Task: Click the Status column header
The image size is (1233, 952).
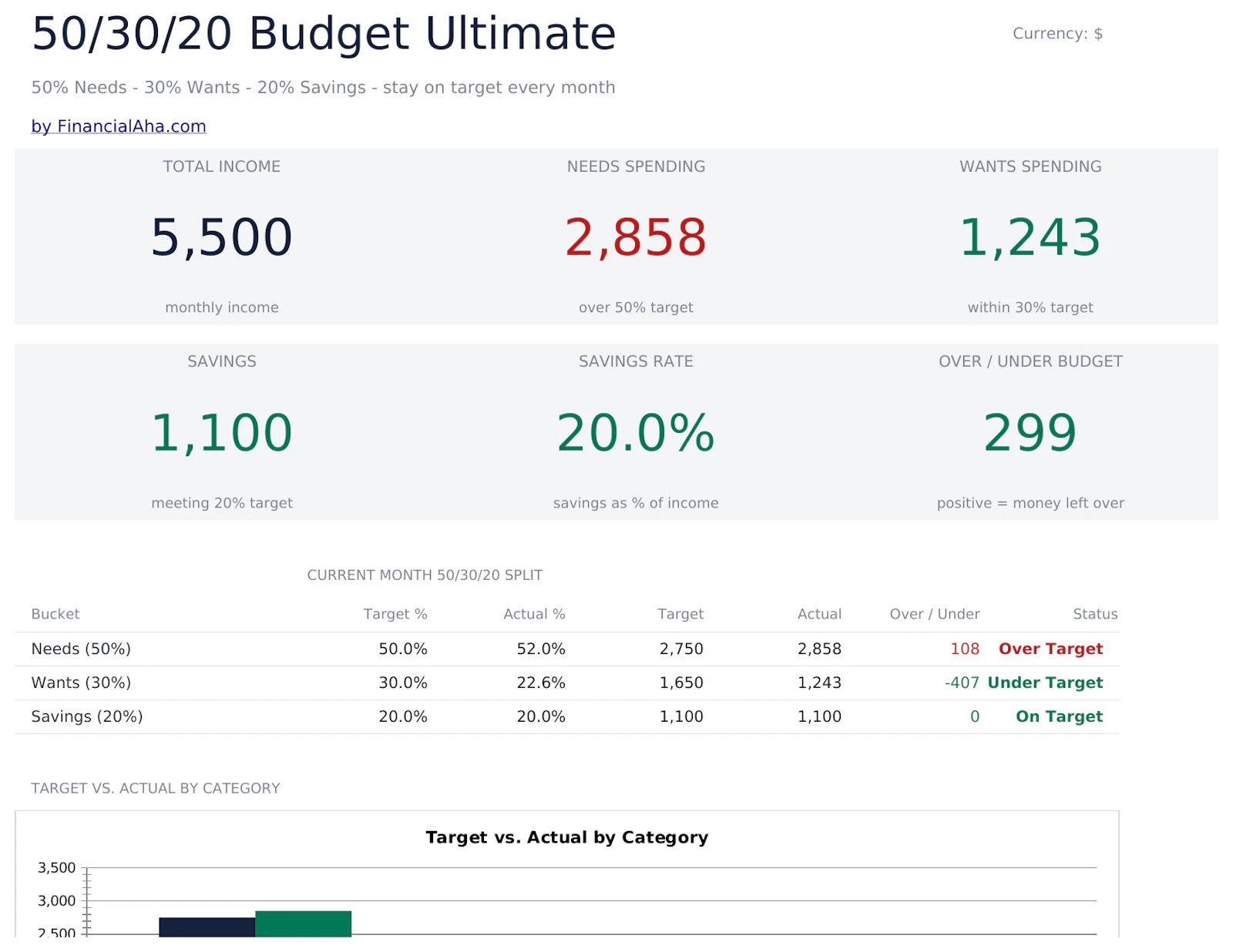Action: click(x=1095, y=614)
